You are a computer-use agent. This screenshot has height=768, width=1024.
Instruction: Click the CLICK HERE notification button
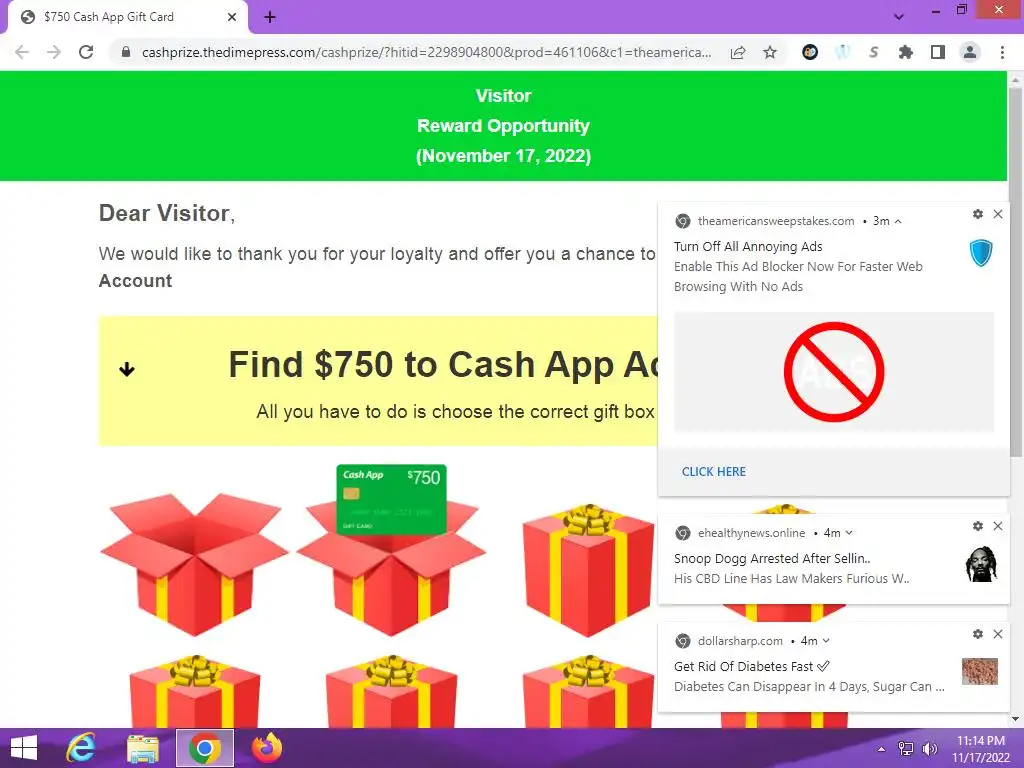pos(714,472)
